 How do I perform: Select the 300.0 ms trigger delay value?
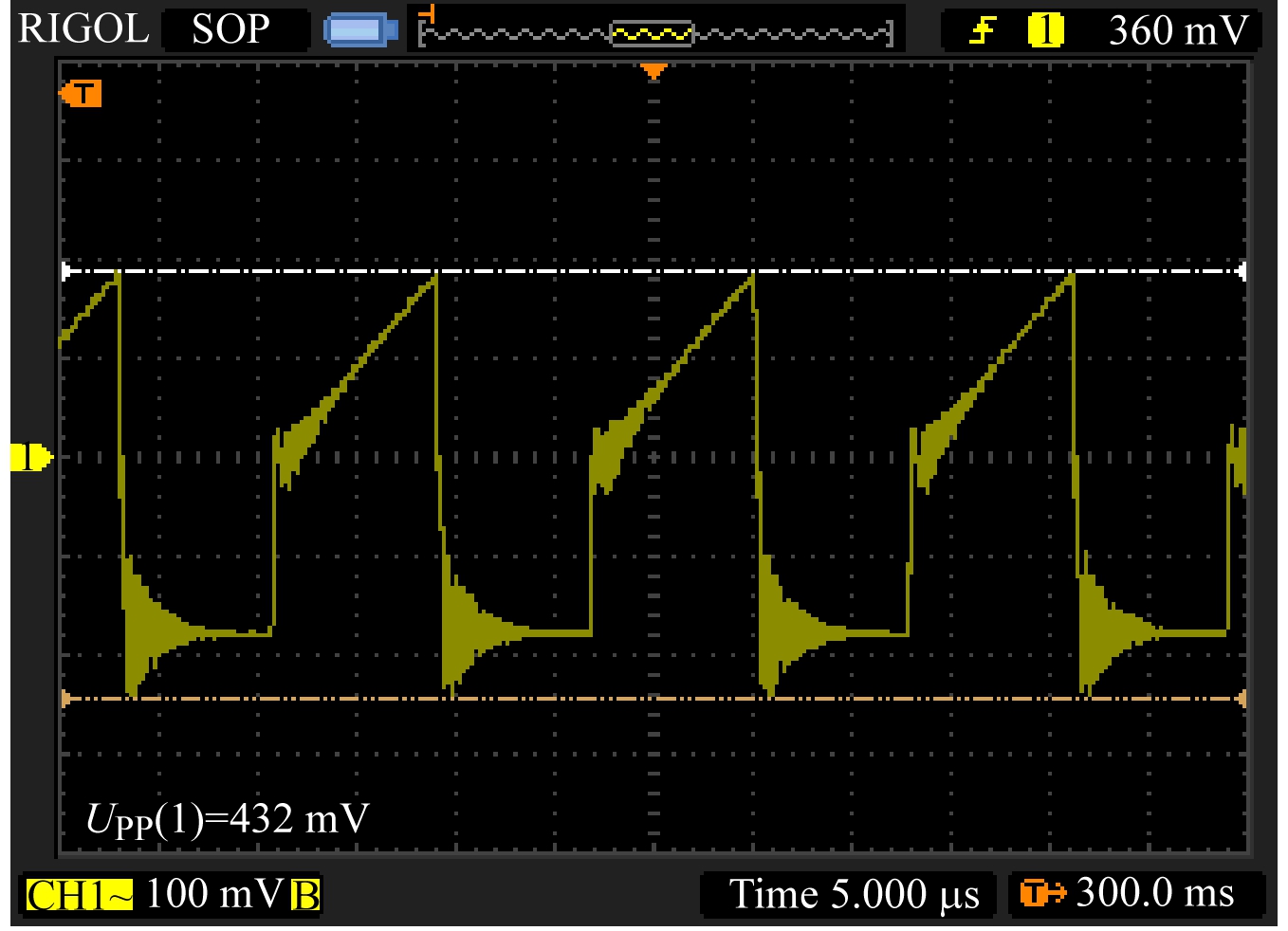1154,893
